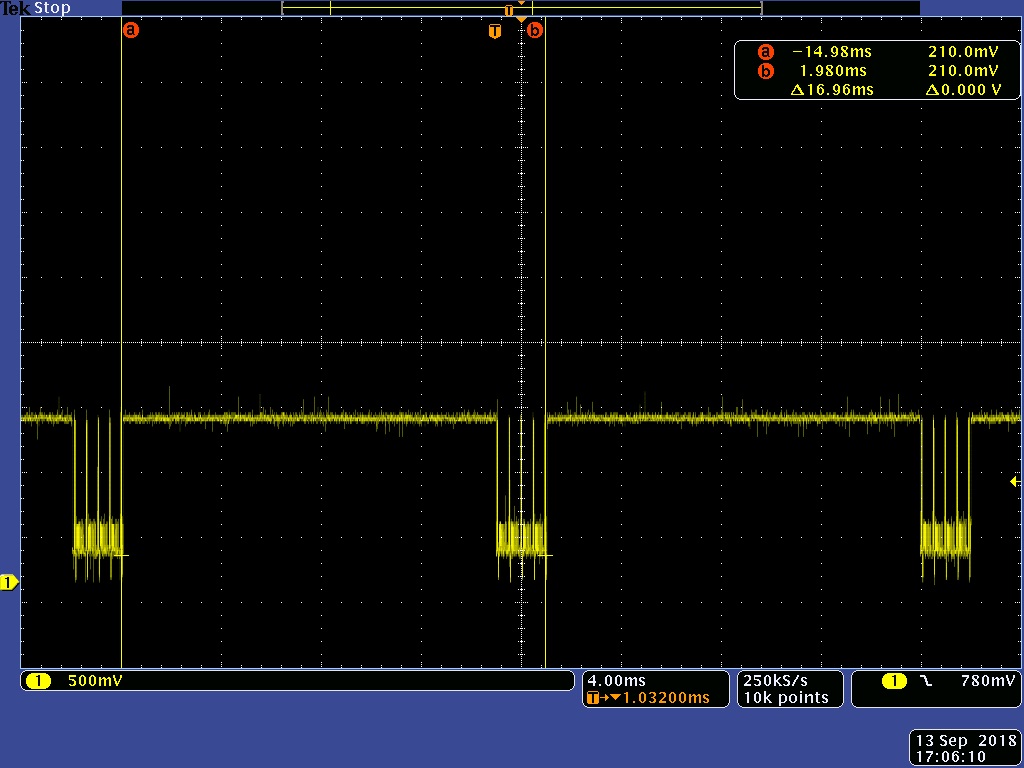Viewport: 1024px width, 768px height.
Task: Click the 10k points record length readout
Action: pos(786,698)
